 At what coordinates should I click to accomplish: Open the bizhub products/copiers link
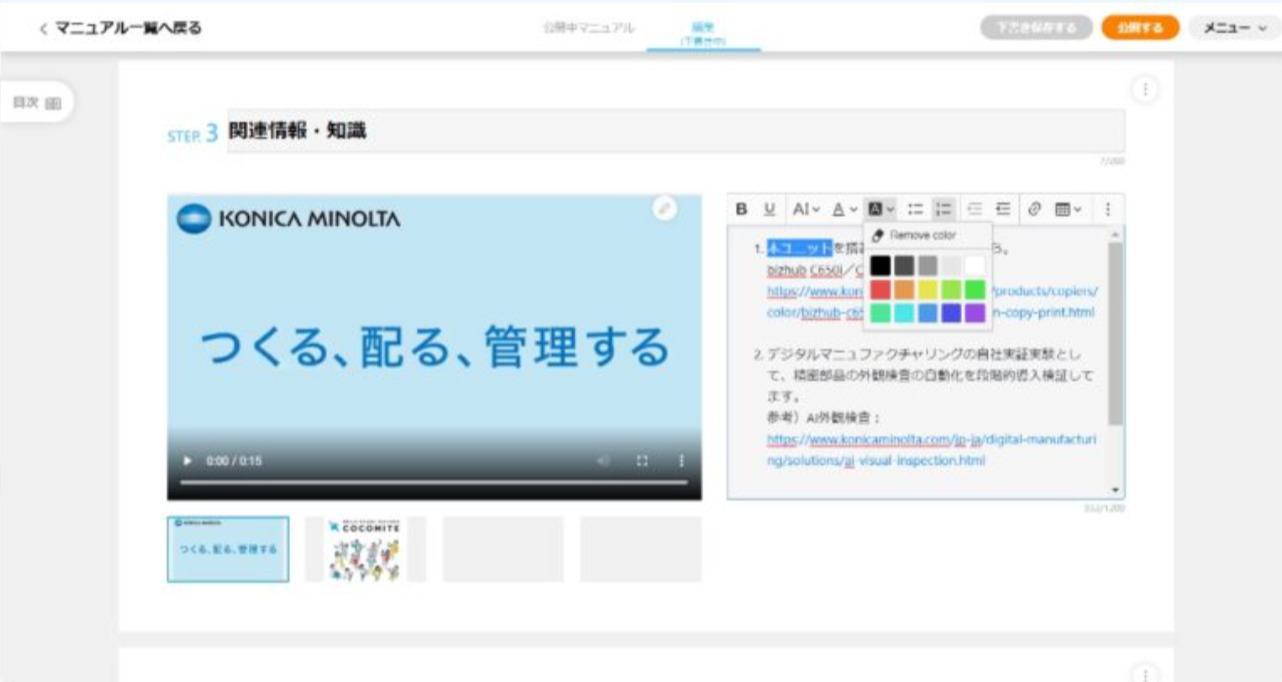932,301
